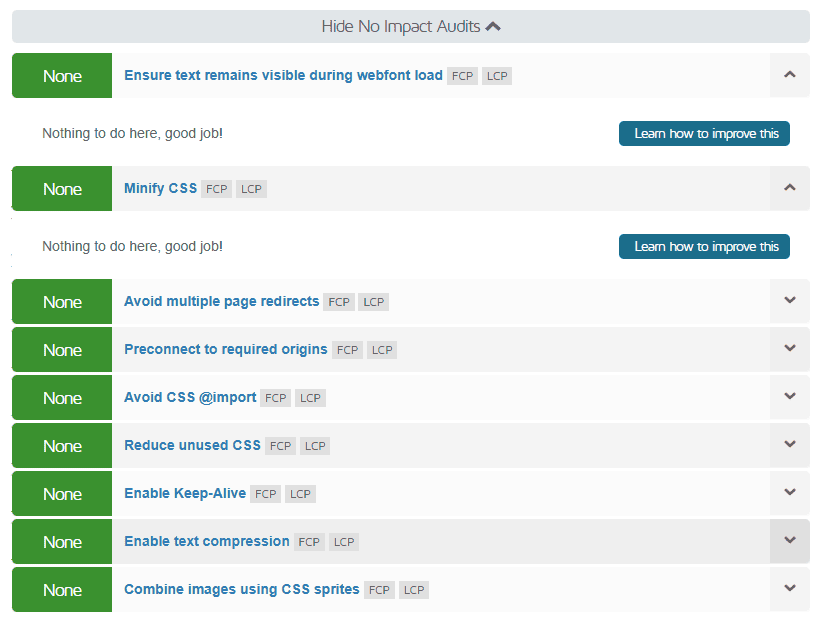Screen dimensions: 823x630
Task: Click LCP tag on Avoid CSS @import
Action: click(310, 398)
